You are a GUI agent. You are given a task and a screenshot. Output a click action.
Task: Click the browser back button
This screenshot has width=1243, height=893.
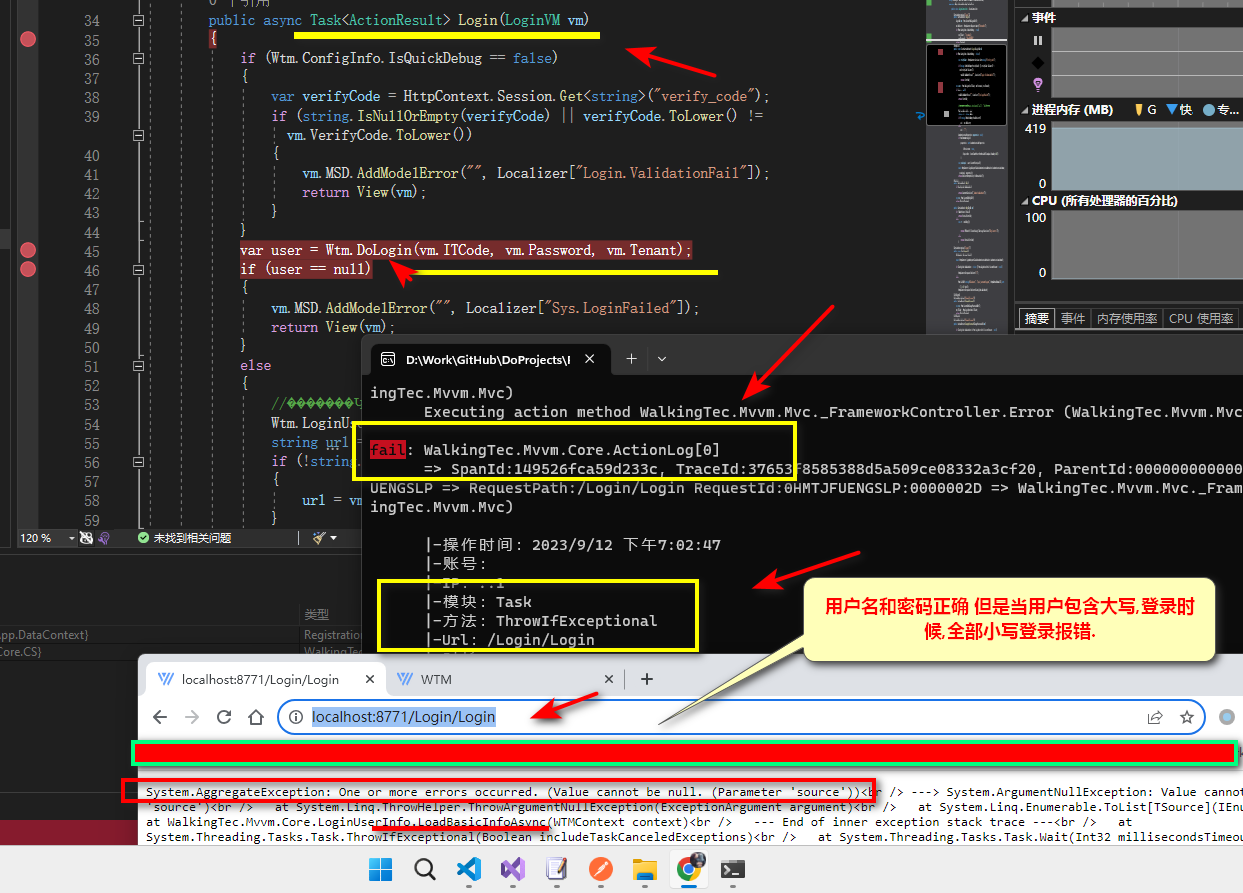point(160,717)
